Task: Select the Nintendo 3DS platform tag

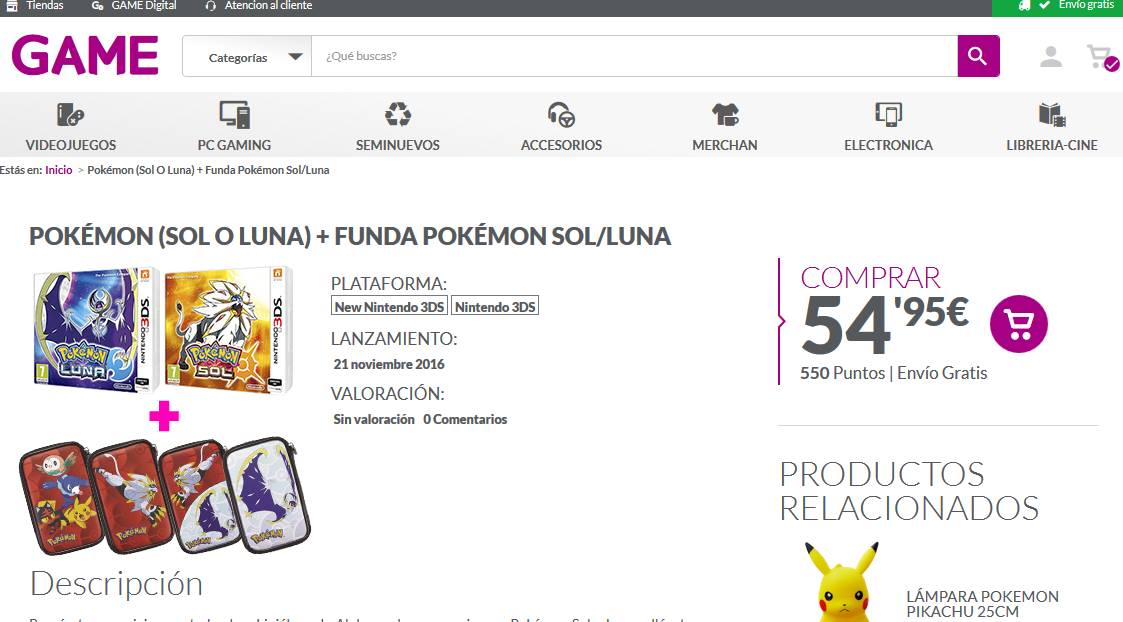Action: click(x=495, y=307)
